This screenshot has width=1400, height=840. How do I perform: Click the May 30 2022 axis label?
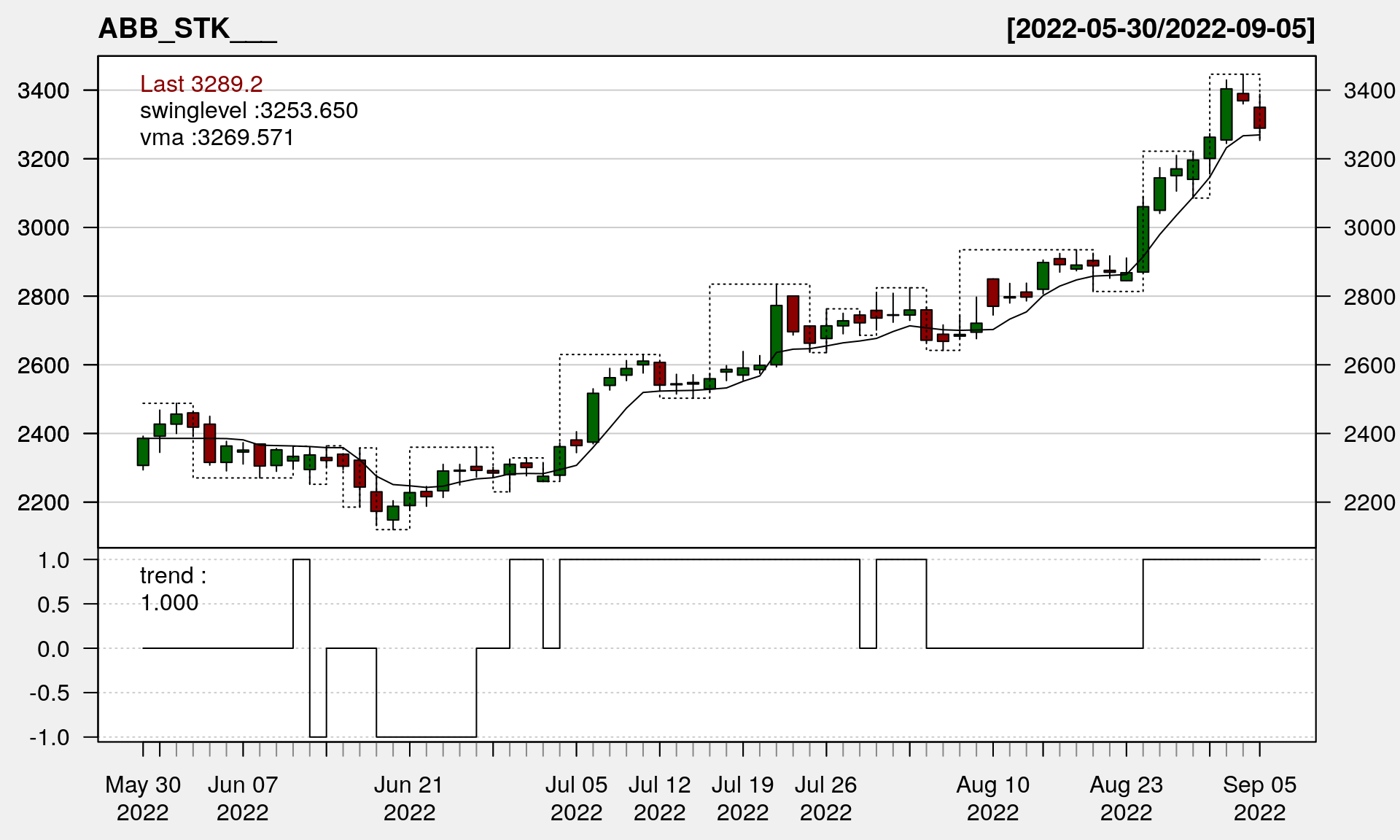pyautogui.click(x=143, y=798)
